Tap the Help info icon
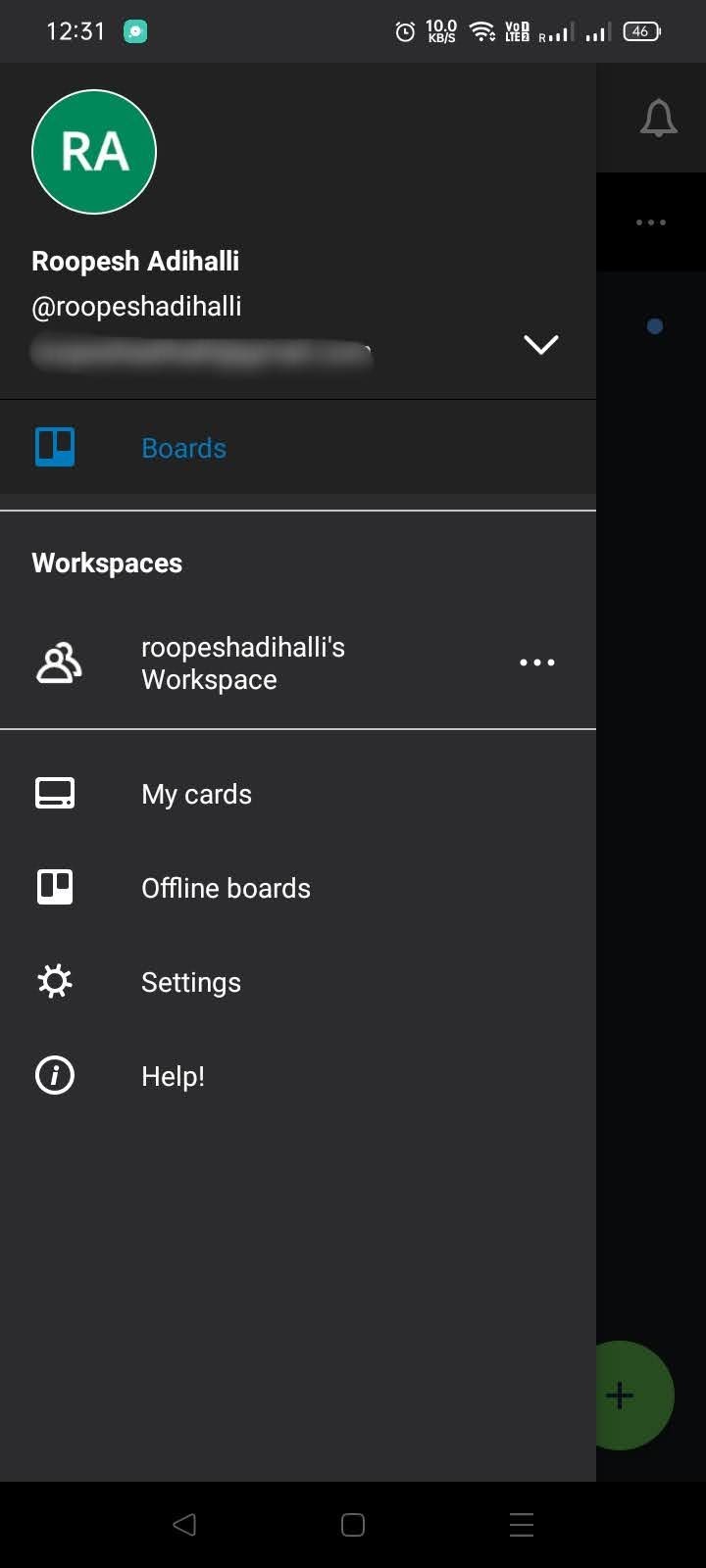 coord(55,1075)
